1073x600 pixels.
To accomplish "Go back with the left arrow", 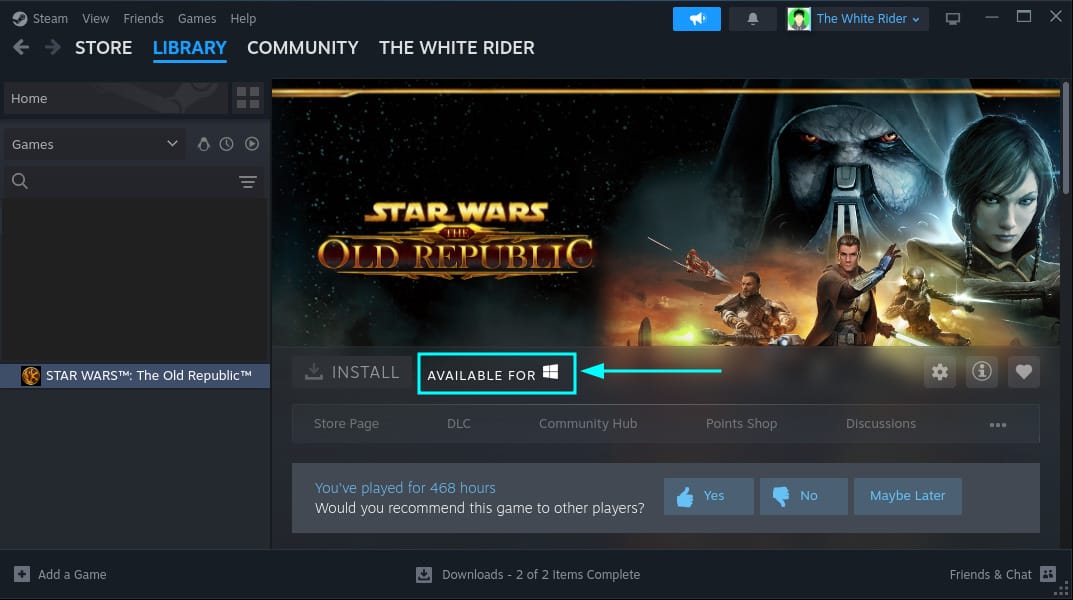I will pos(21,47).
